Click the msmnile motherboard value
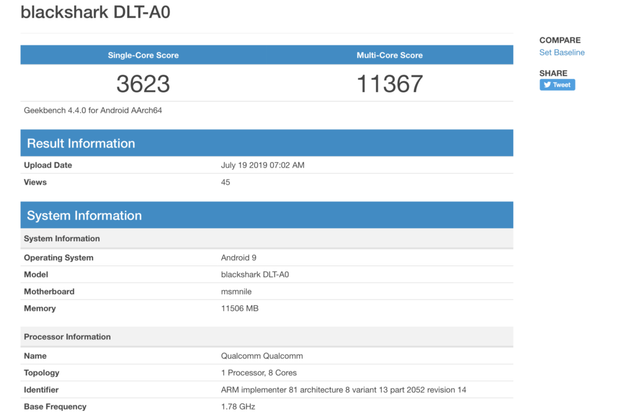Image resolution: width=640 pixels, height=419 pixels. pyautogui.click(x=236, y=291)
